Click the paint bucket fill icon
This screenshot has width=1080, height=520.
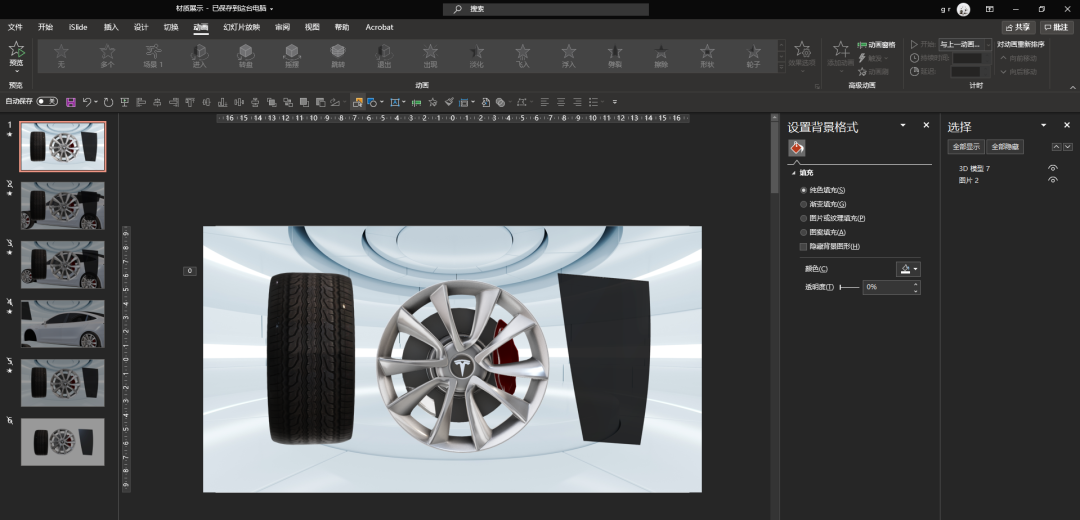click(796, 148)
